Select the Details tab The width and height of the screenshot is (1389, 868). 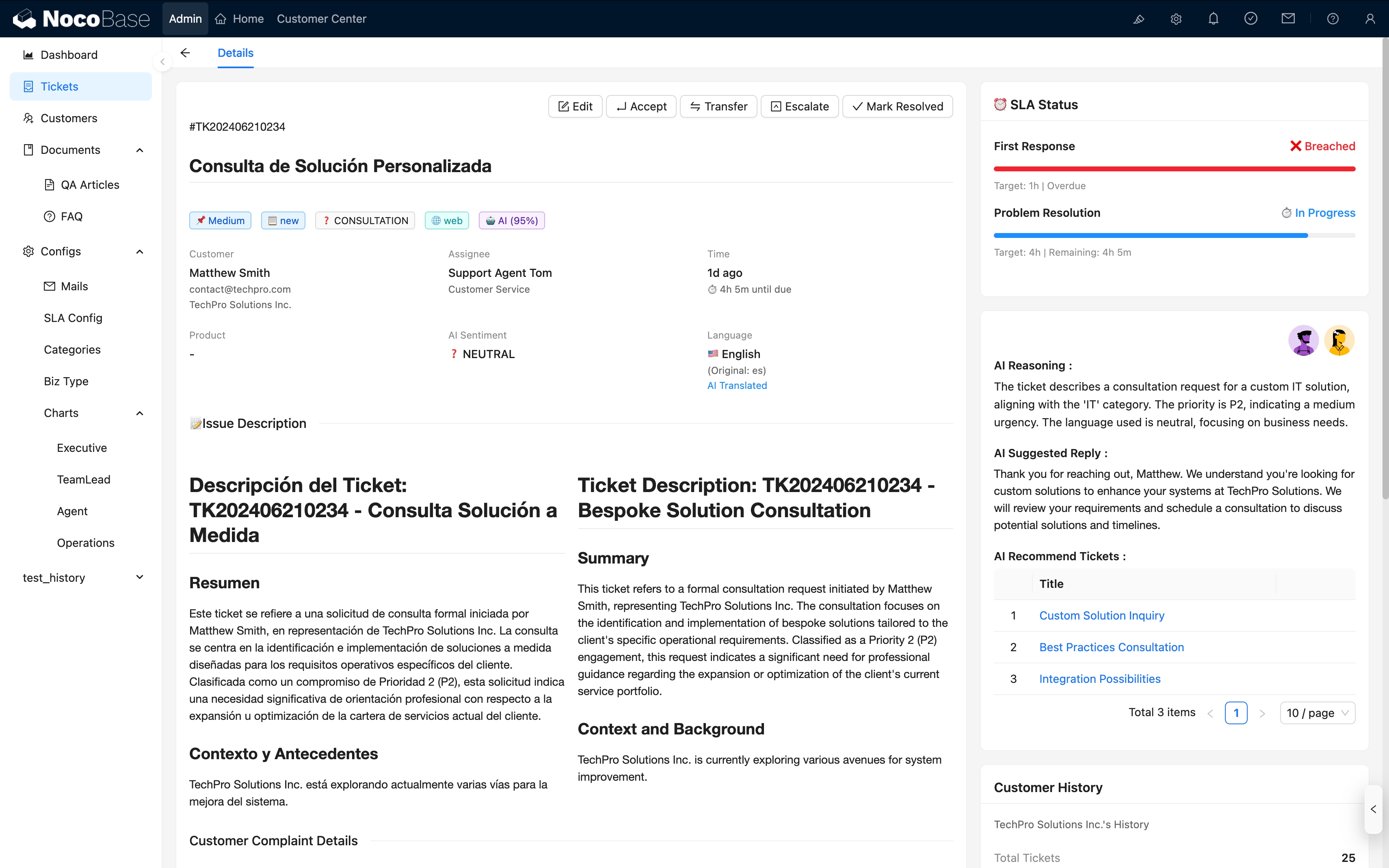click(x=235, y=53)
